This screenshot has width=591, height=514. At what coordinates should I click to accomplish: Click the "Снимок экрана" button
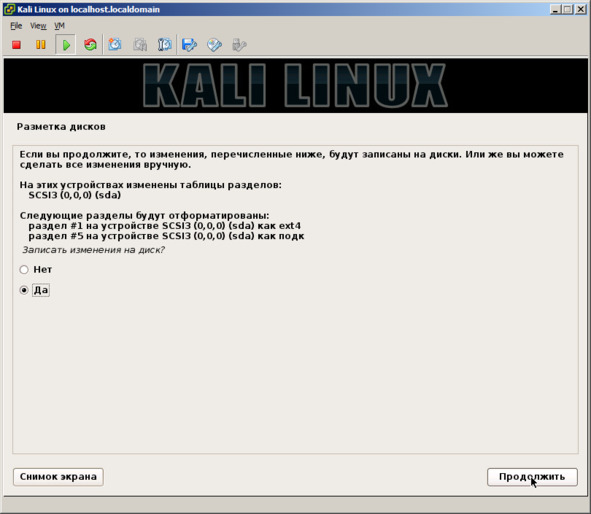click(x=58, y=477)
